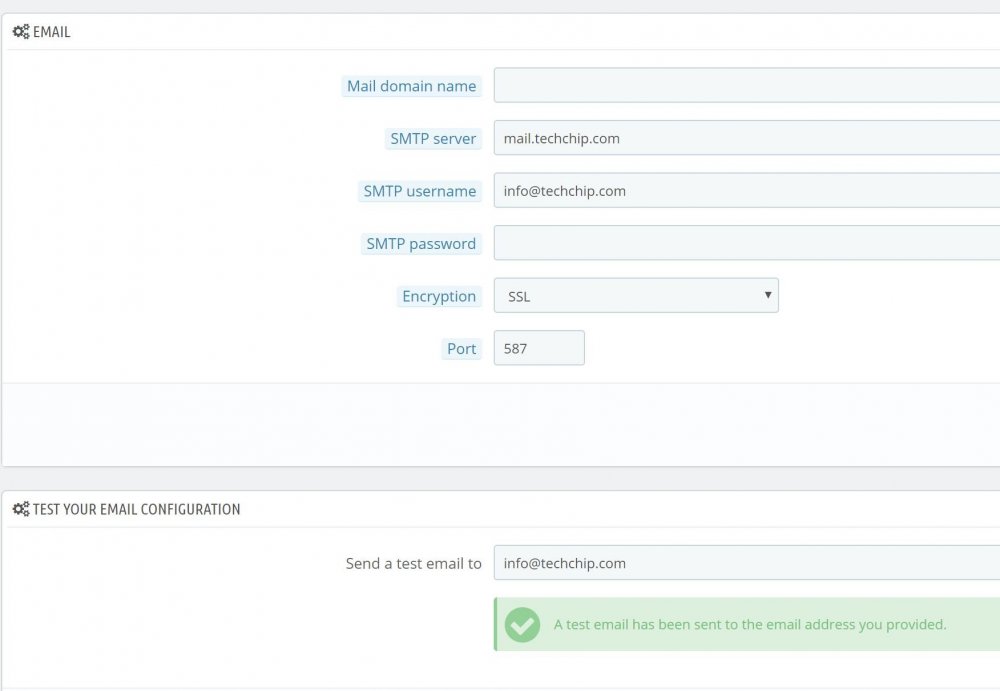
Task: Click the SMTP username label
Action: [419, 191]
